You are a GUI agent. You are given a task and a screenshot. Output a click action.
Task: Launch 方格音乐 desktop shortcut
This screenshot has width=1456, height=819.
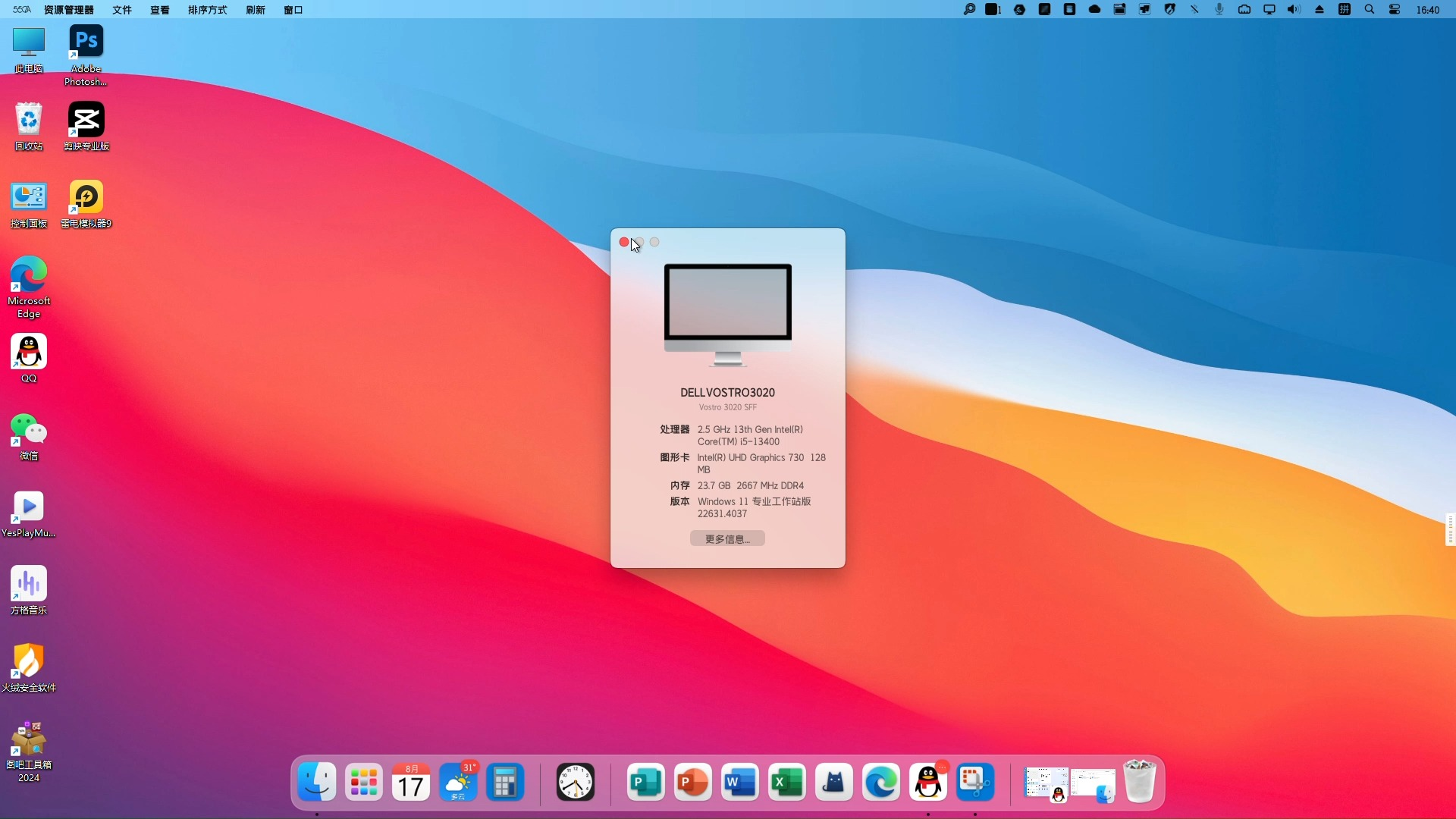[29, 591]
